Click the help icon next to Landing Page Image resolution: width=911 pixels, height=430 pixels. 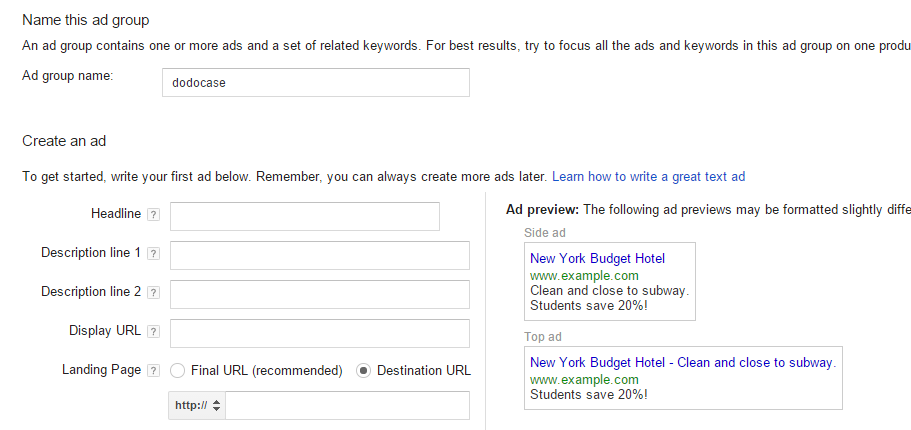point(153,371)
